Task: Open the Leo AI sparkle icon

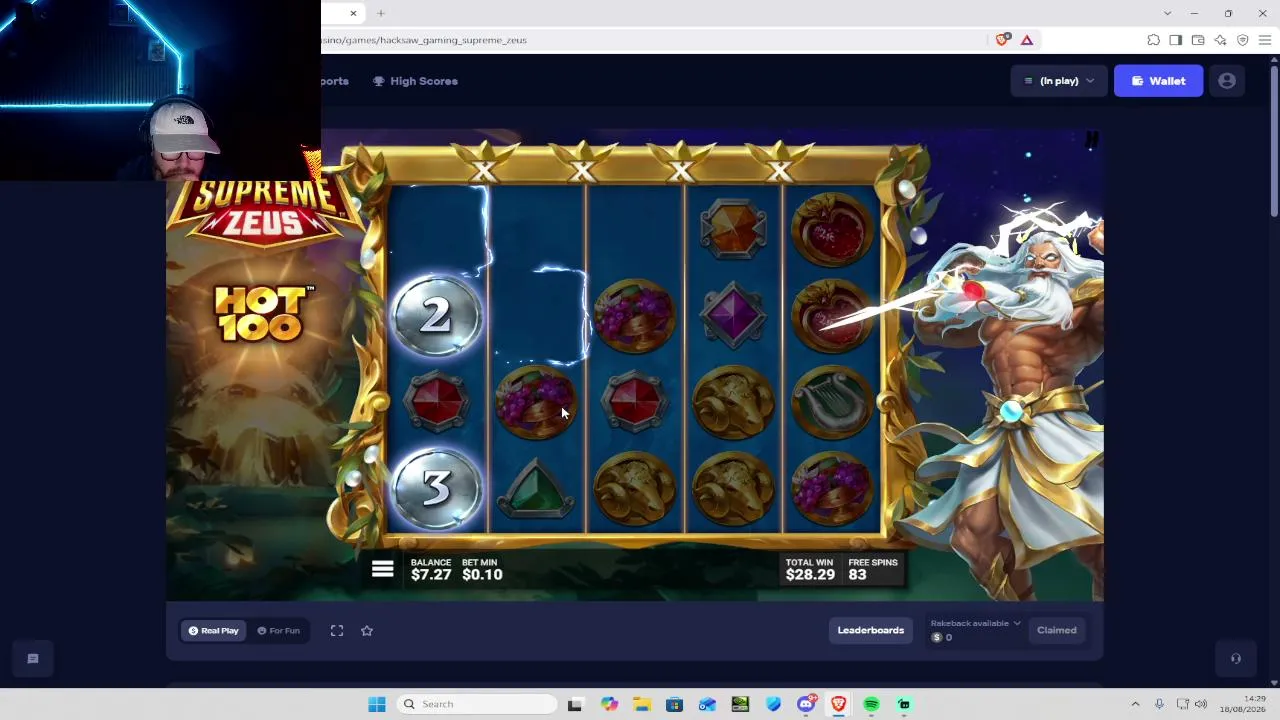Action: [x=1220, y=40]
